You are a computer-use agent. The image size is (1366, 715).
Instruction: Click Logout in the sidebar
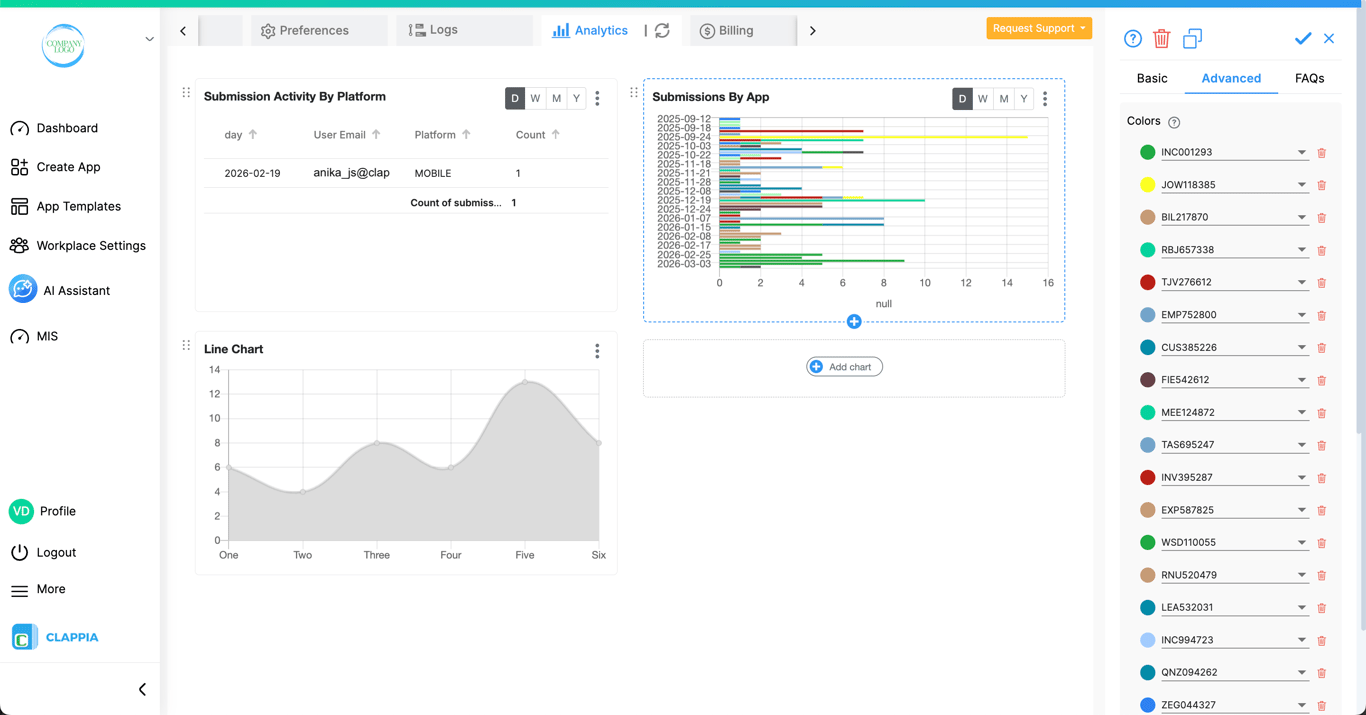(x=56, y=552)
